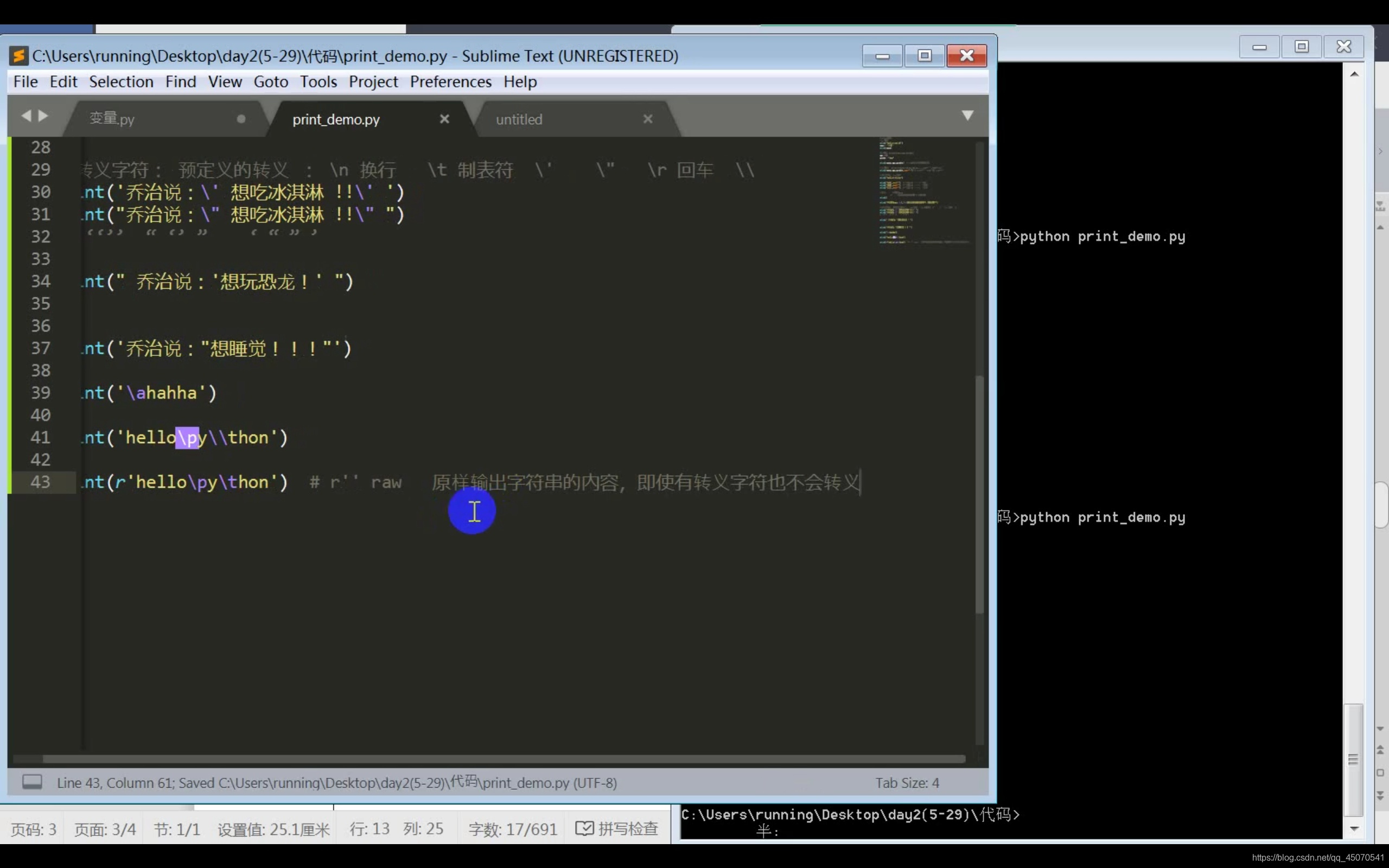Open the Preferences menu
The width and height of the screenshot is (1389, 868).
pos(450,81)
